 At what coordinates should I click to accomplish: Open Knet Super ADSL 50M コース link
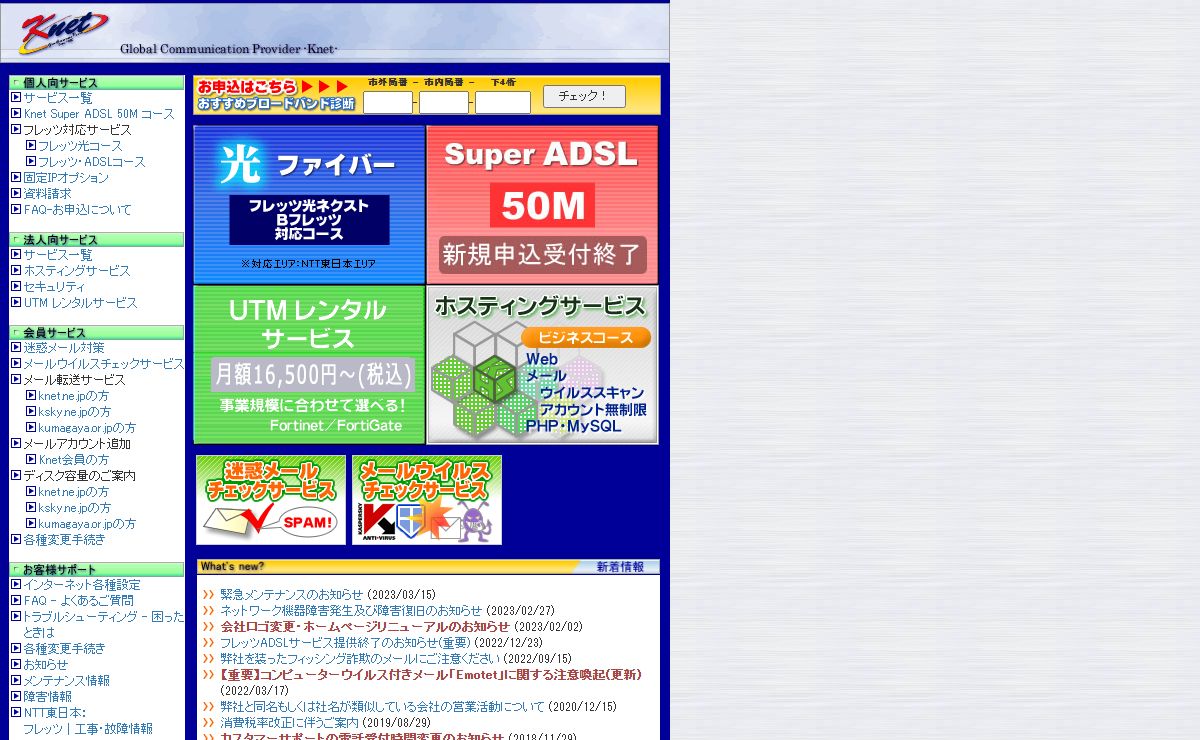[x=99, y=114]
